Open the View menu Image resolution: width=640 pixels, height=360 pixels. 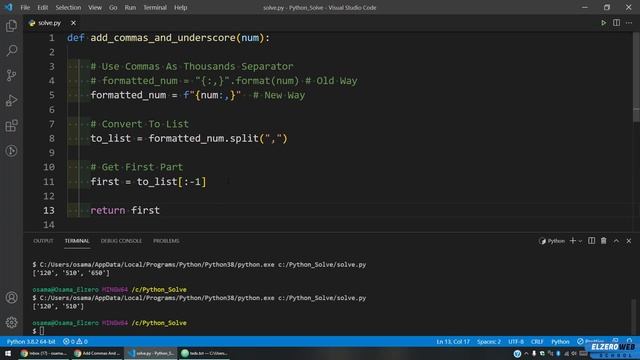coord(95,7)
